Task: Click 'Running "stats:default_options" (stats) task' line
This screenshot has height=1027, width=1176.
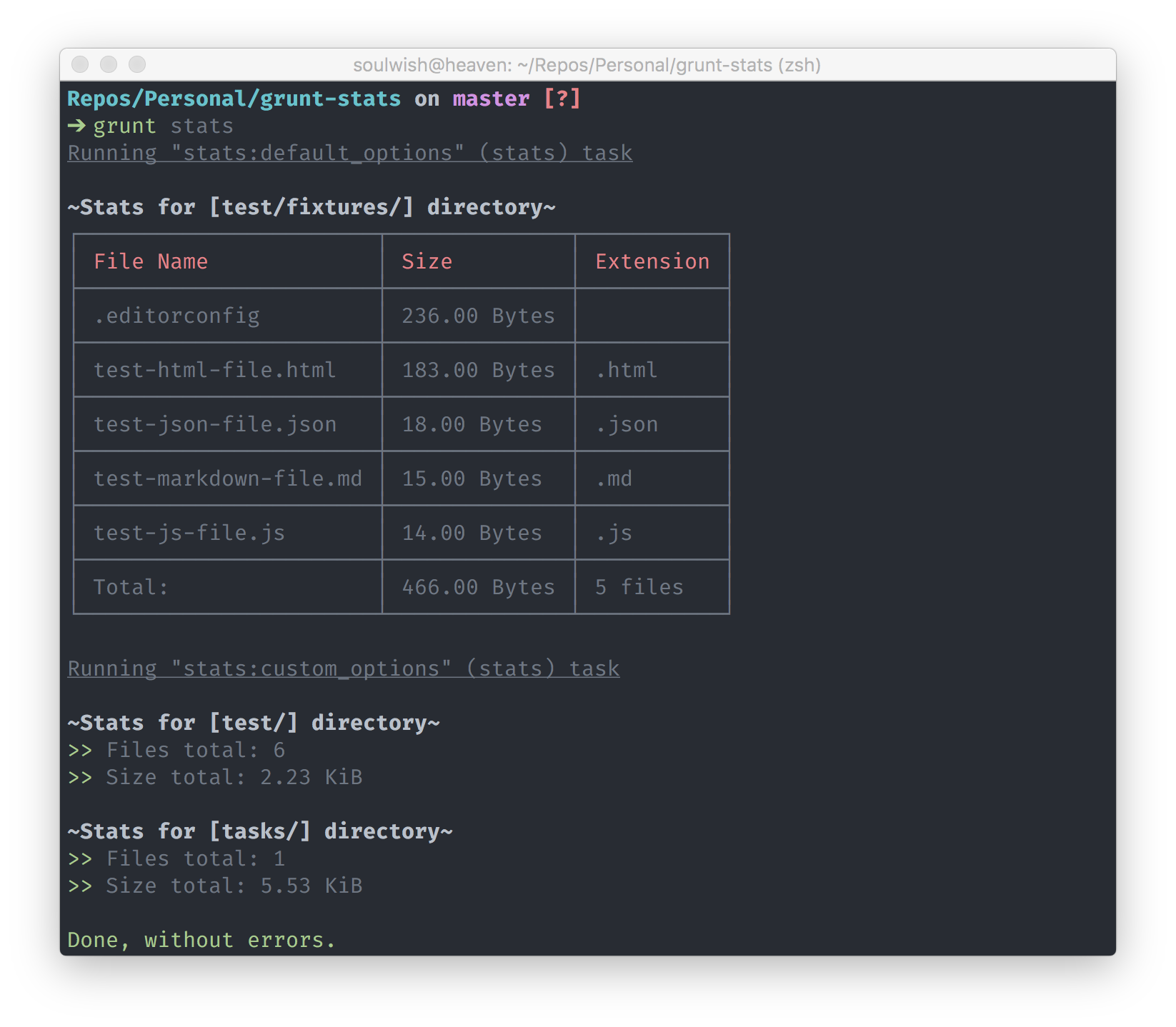Action: pyautogui.click(x=350, y=153)
